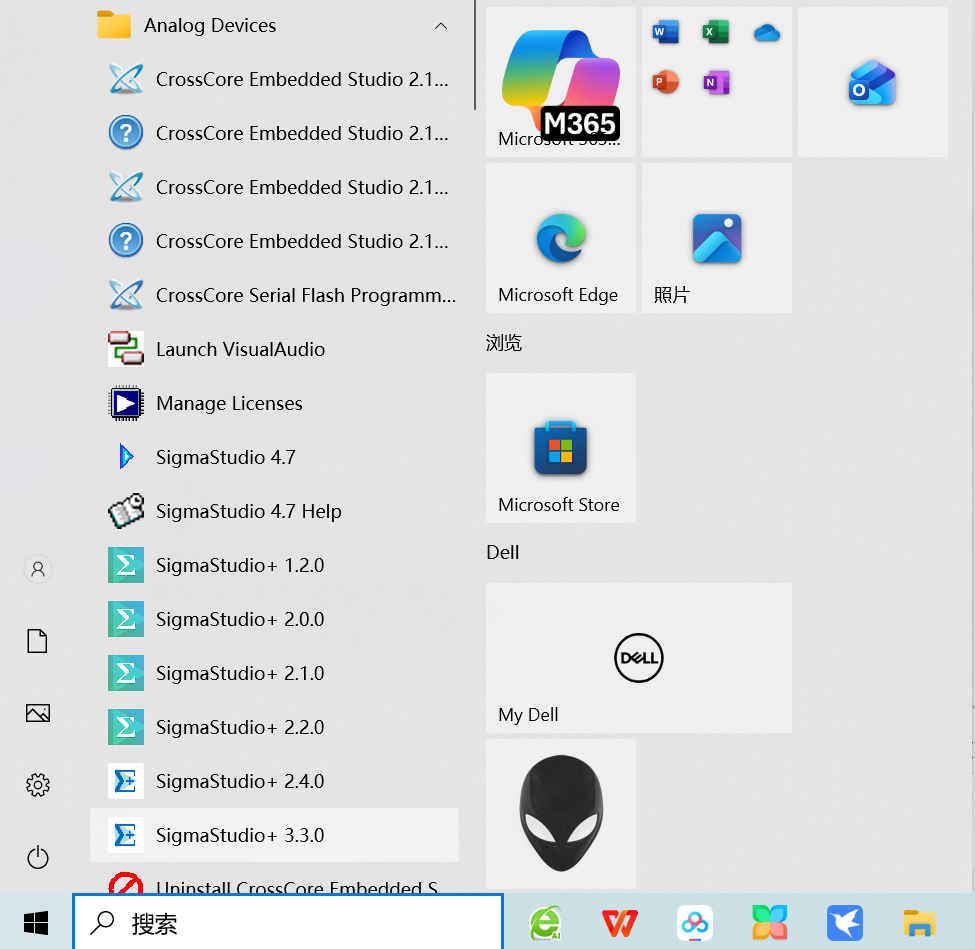
Task: Launch SigmaStudio 4.7 blue arrow icon
Action: pos(126,457)
